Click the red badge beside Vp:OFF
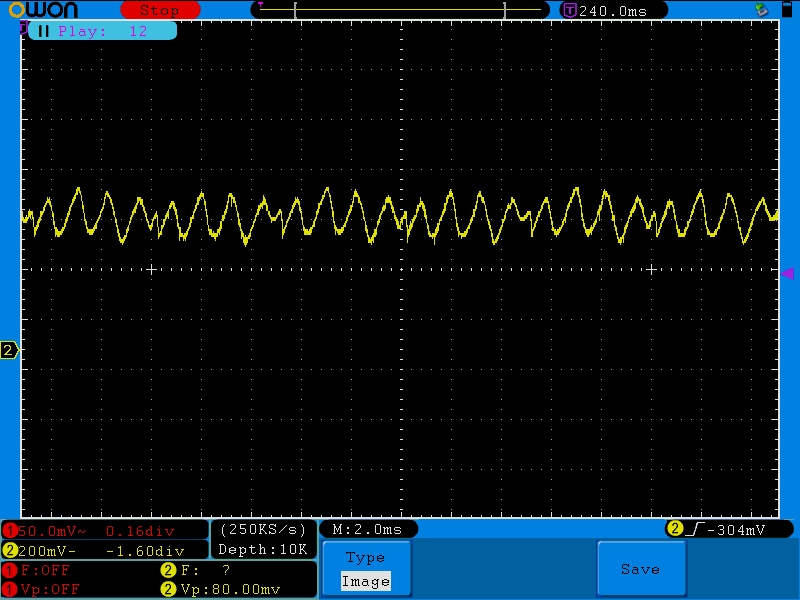 coord(10,589)
